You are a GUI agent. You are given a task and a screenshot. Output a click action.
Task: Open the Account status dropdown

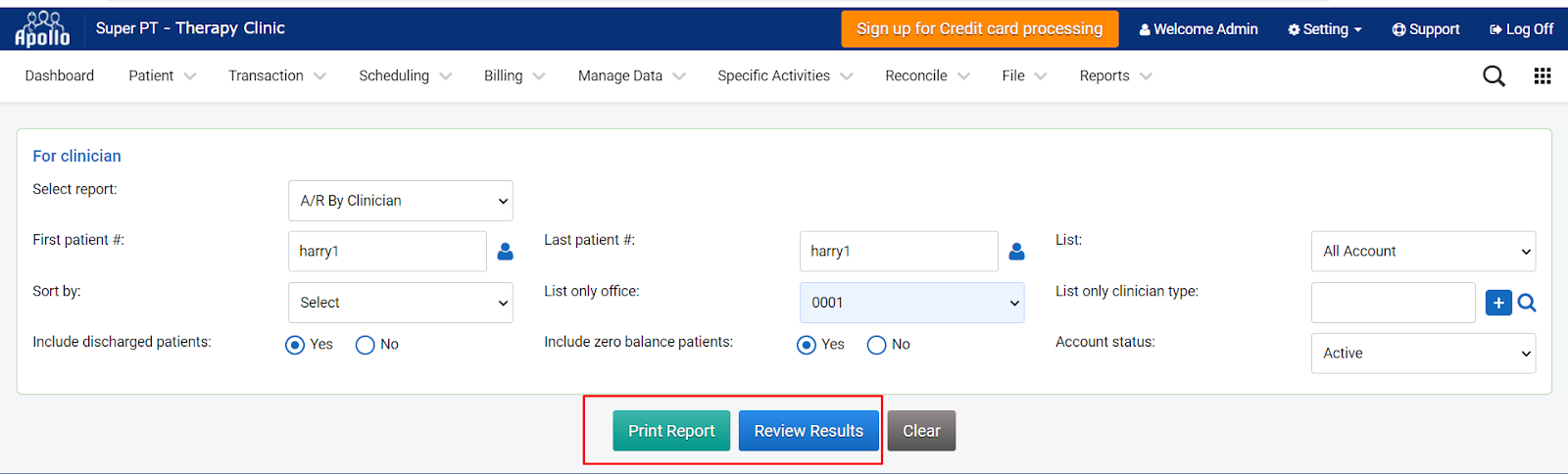[1424, 354]
